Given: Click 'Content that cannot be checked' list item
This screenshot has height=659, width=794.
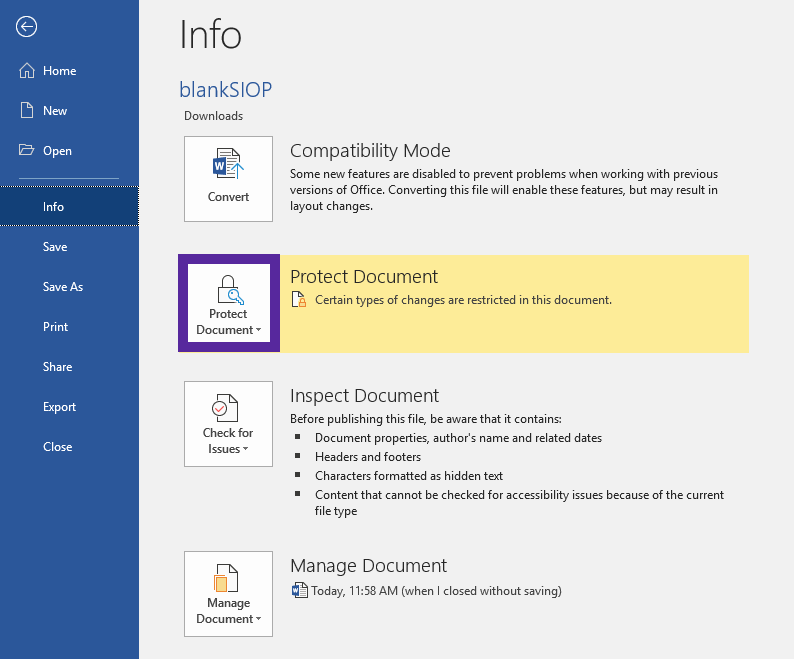Looking at the screenshot, I should coord(520,502).
